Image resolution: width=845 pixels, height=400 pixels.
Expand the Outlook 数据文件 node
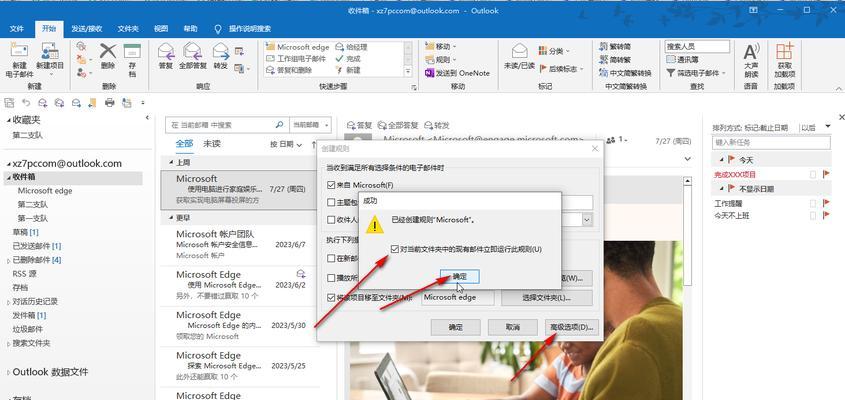click(x=9, y=373)
